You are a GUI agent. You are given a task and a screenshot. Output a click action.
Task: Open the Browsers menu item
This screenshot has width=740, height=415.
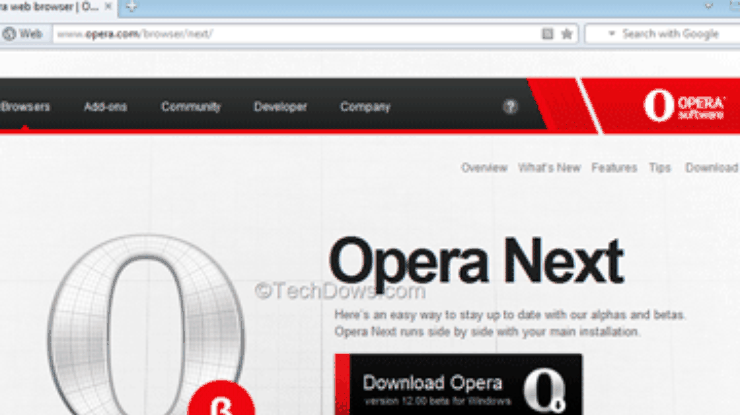click(25, 107)
